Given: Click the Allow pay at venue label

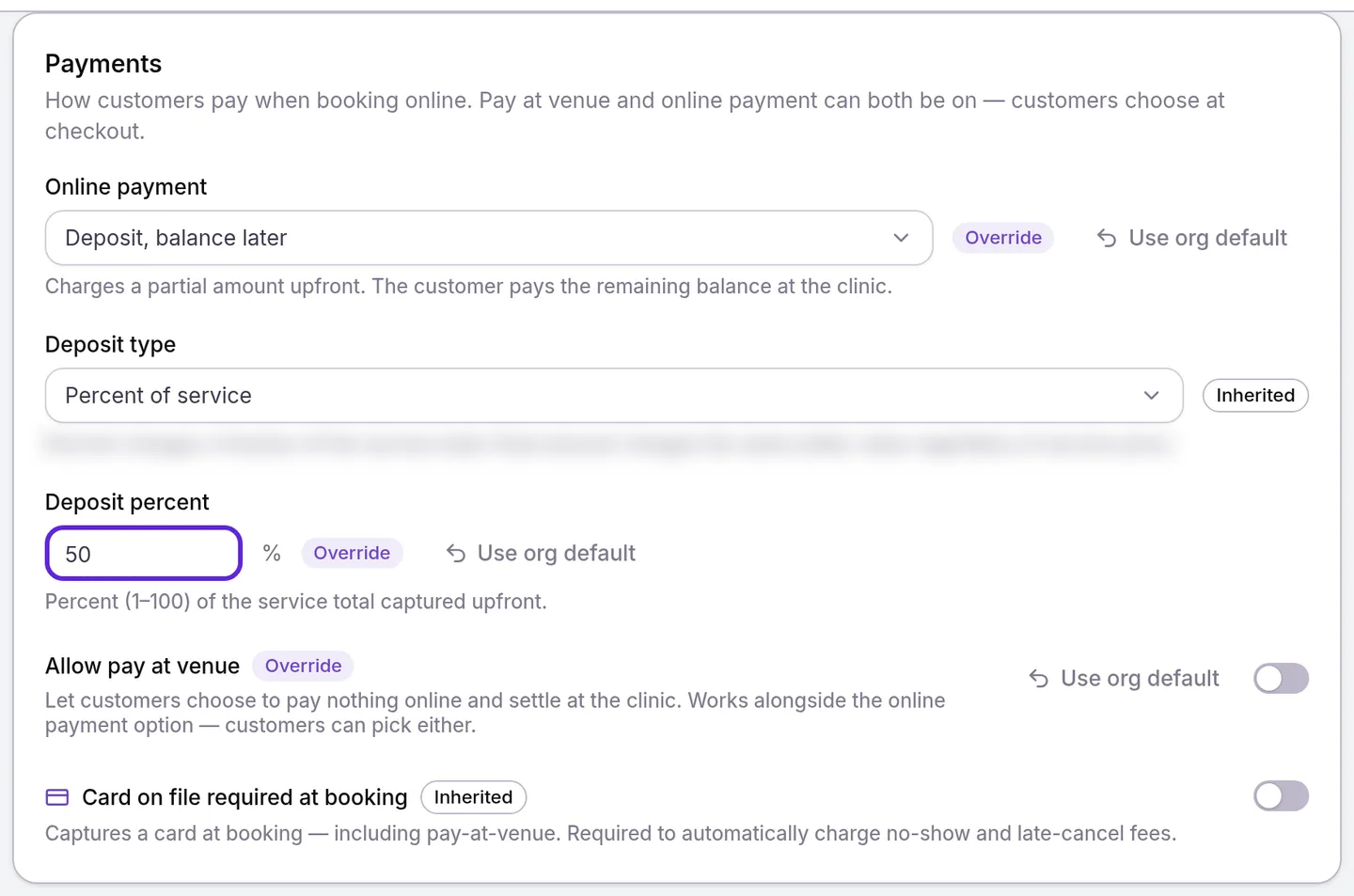Looking at the screenshot, I should [142, 666].
